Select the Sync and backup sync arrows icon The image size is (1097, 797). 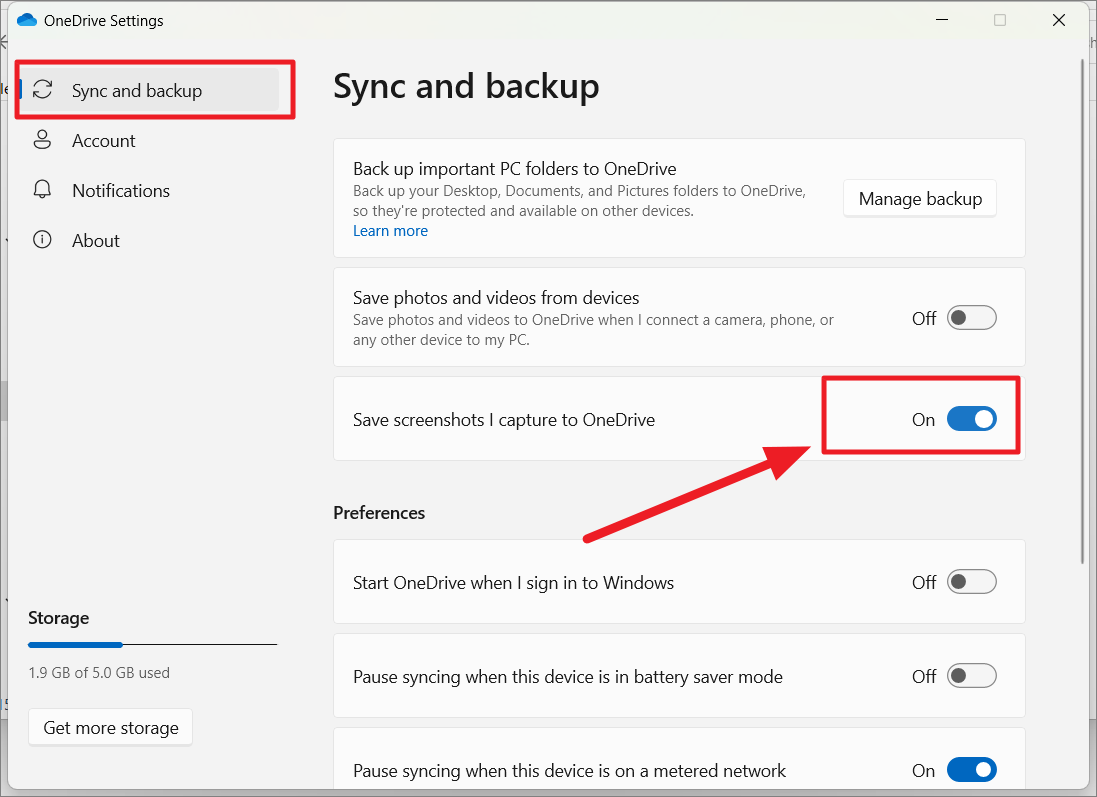[42, 89]
